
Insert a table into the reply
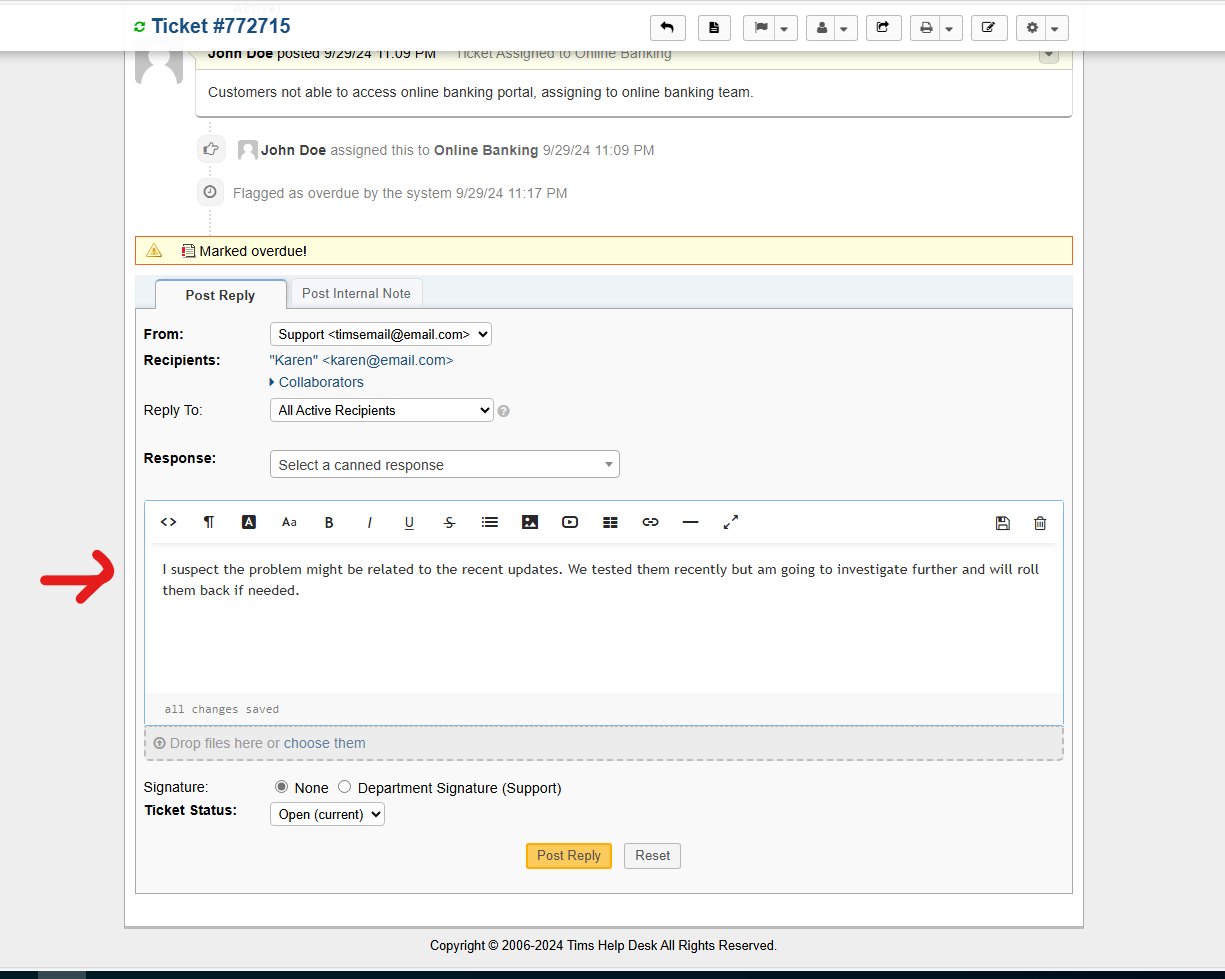tap(609, 521)
